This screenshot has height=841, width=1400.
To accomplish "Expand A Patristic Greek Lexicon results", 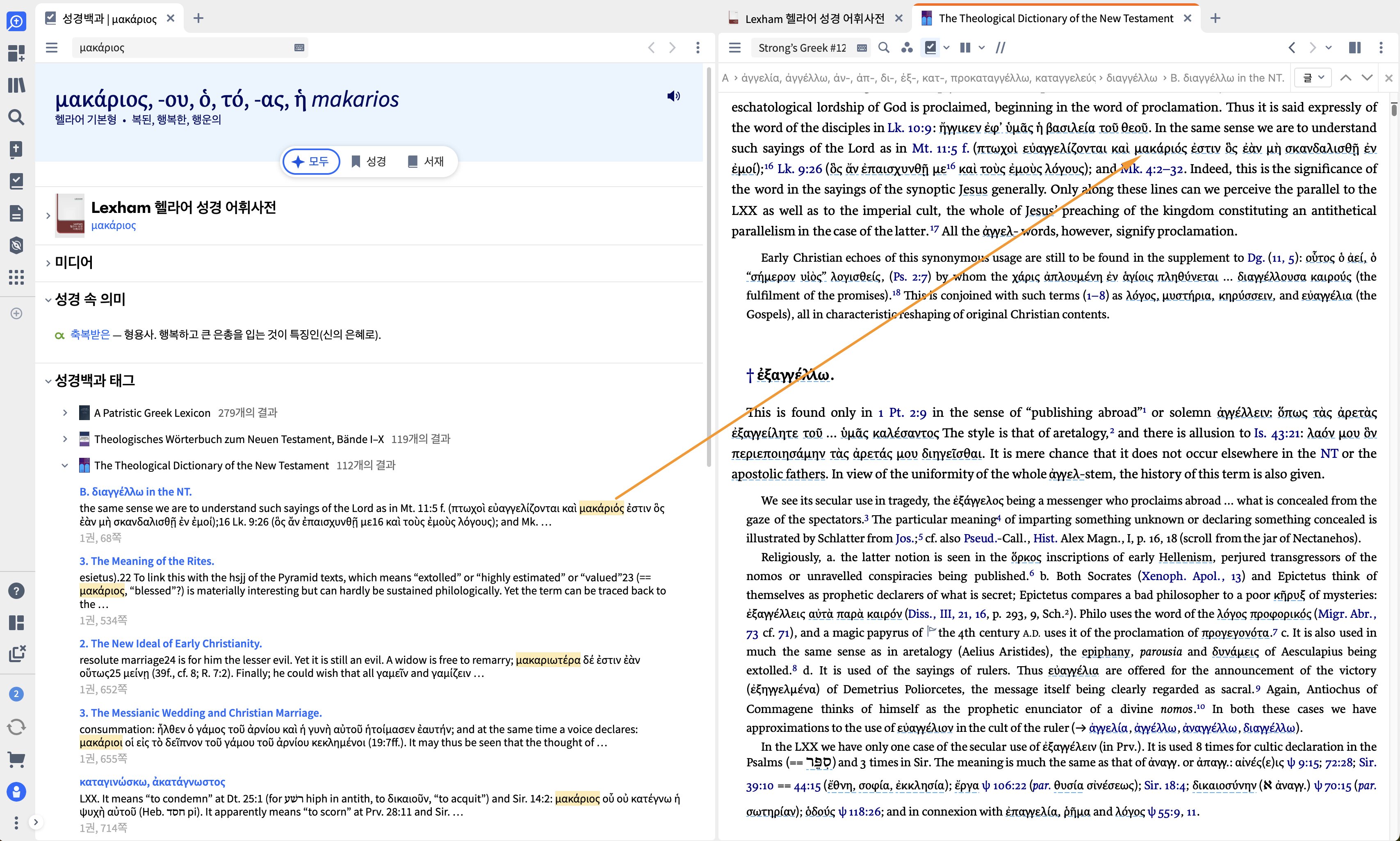I will tap(65, 413).
